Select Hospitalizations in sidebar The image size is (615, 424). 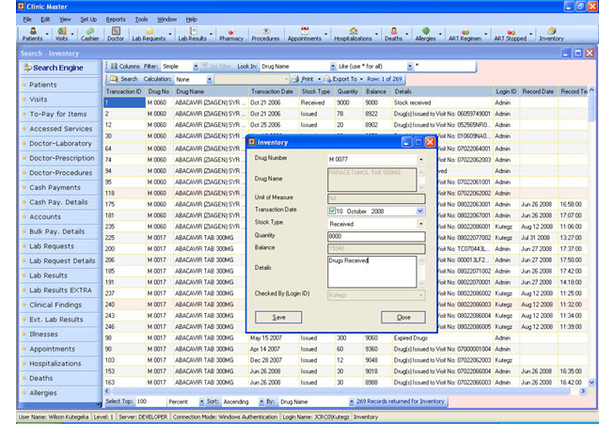point(55,364)
